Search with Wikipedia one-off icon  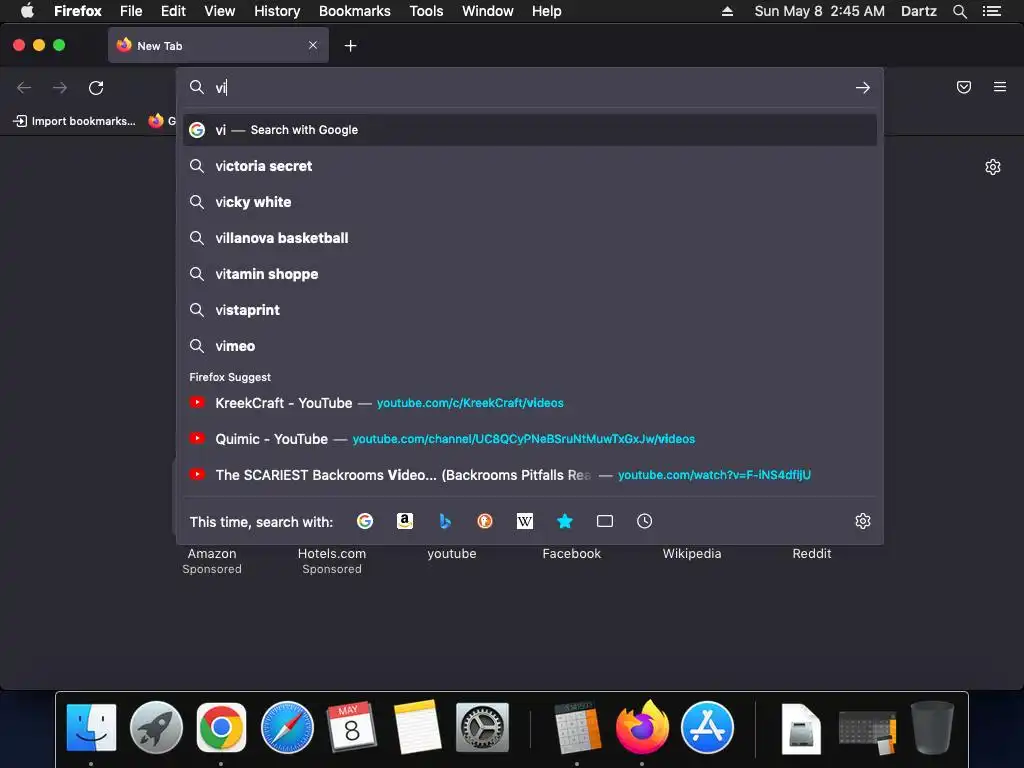point(524,521)
